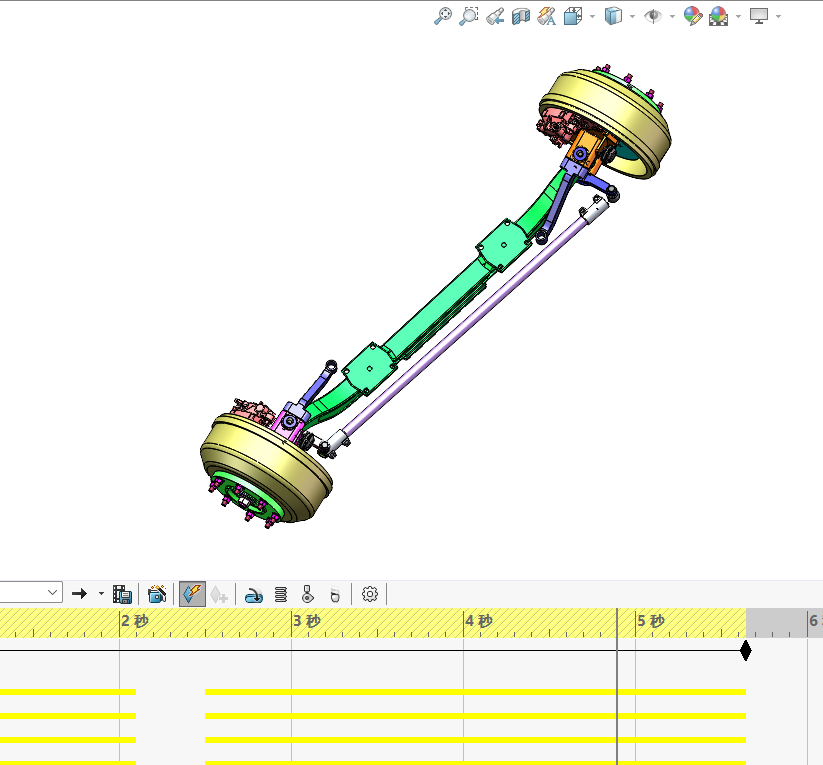Screen dimensions: 823x765
Task: Toggle Hide/Show Items eye icon
Action: (x=653, y=16)
